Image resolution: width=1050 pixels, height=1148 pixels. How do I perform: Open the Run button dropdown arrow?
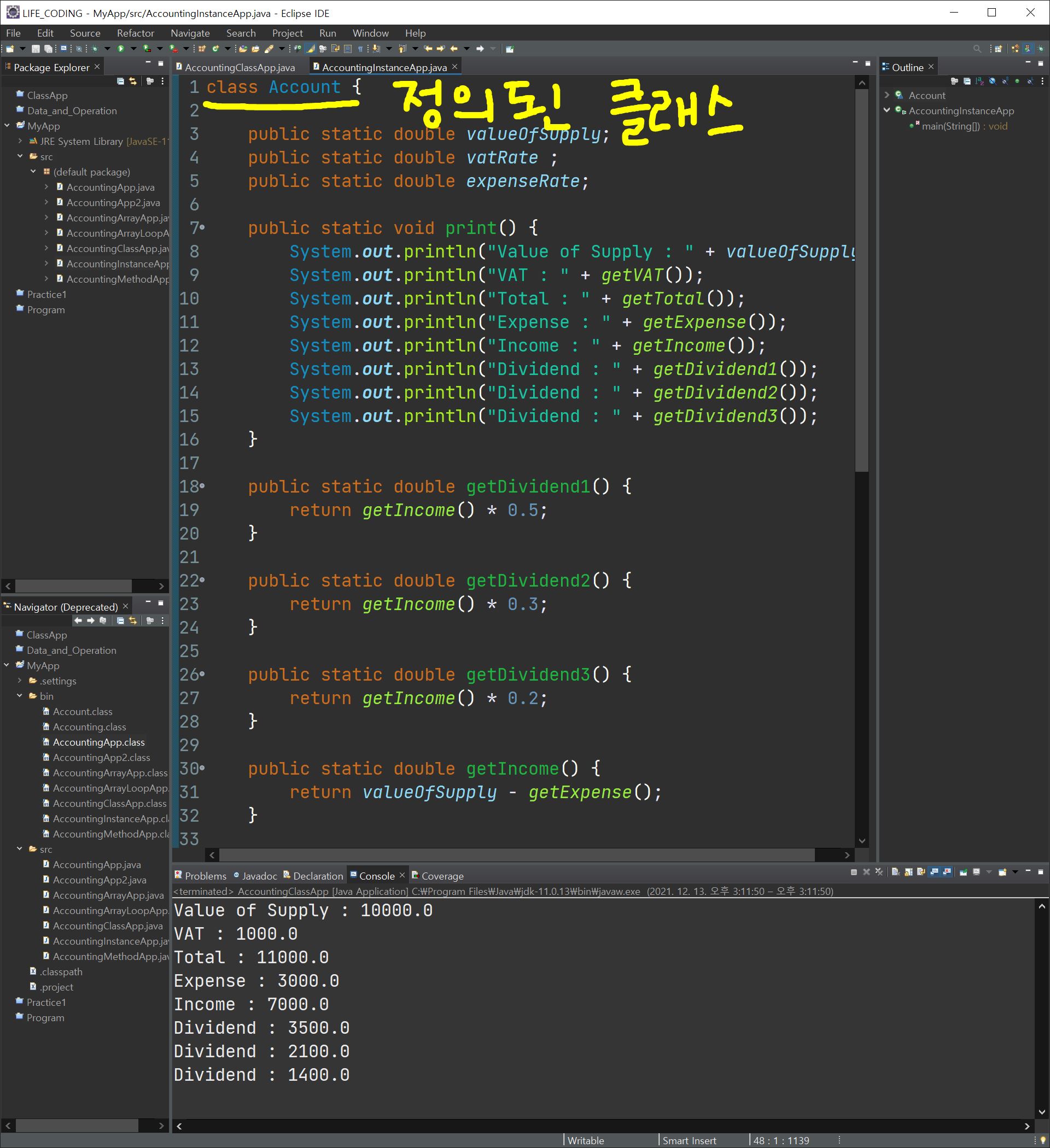coord(133,49)
